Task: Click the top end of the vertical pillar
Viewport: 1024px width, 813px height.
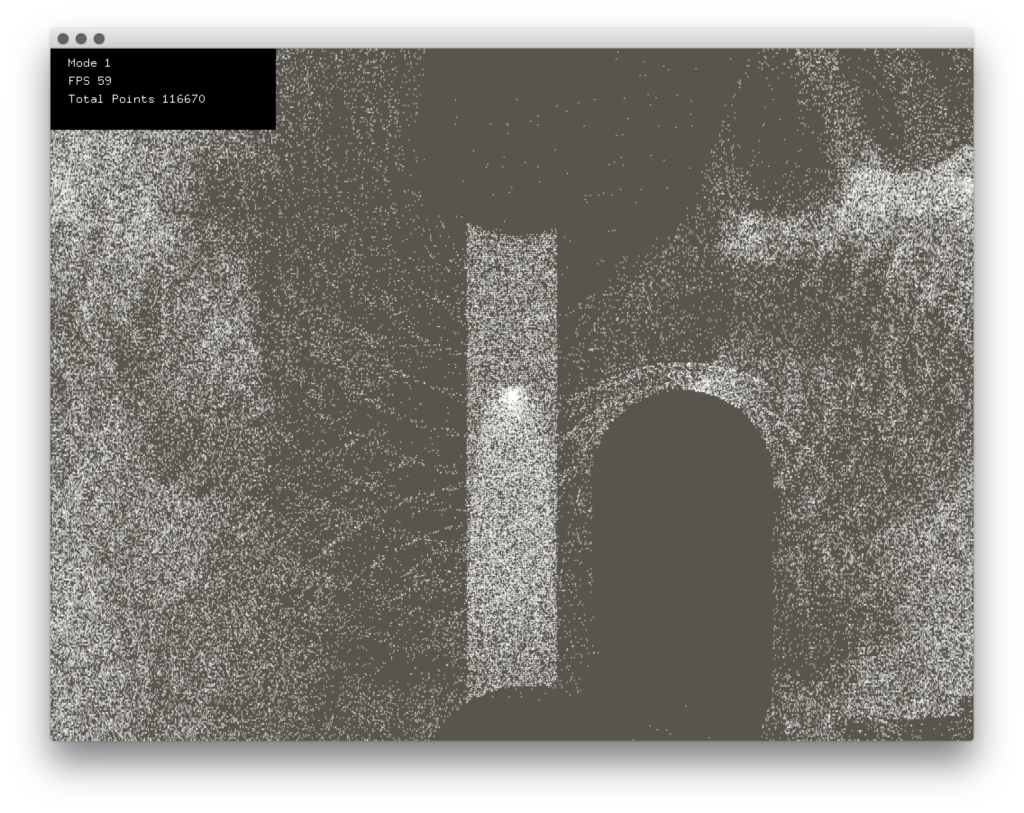Action: [511, 235]
